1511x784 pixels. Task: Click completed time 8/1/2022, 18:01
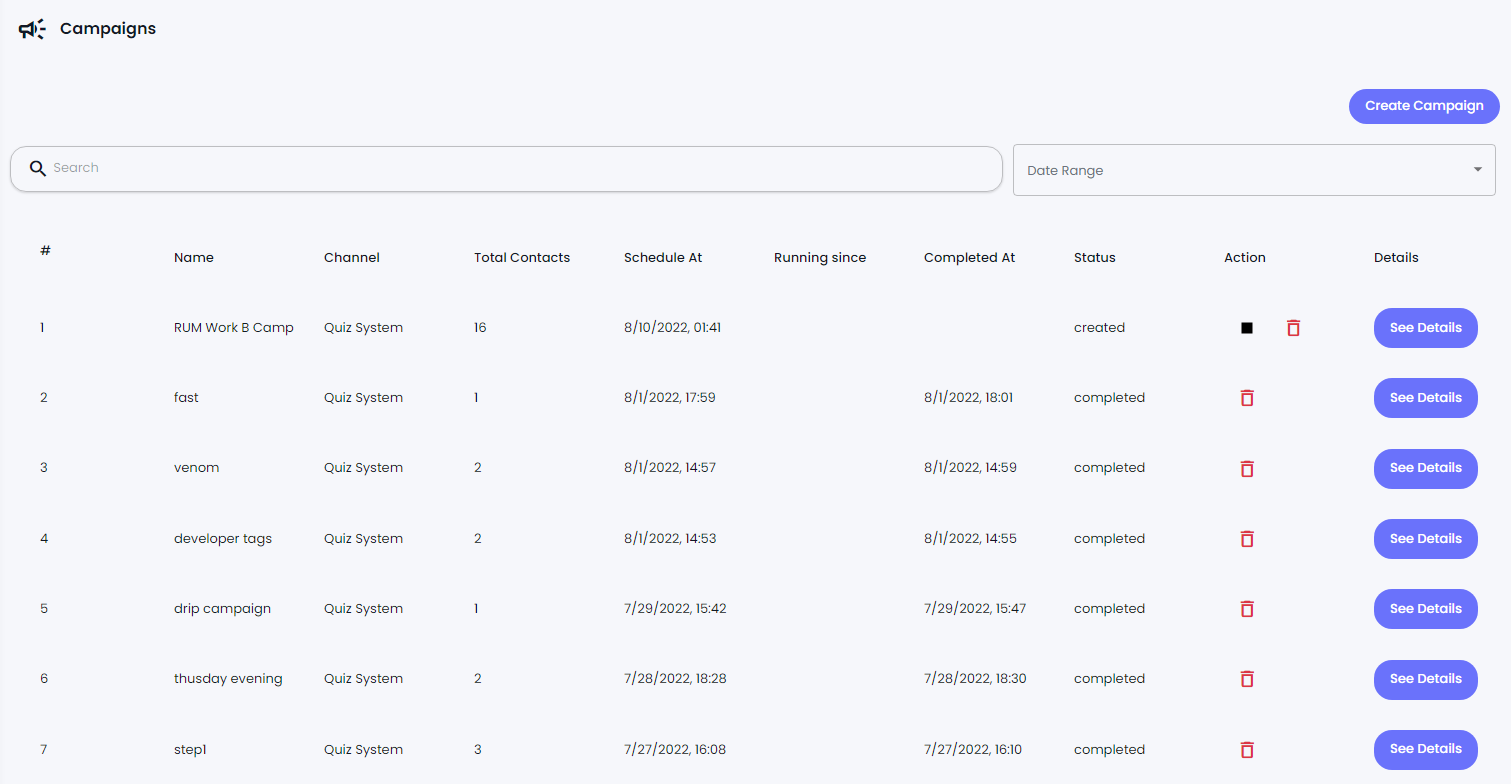[969, 398]
